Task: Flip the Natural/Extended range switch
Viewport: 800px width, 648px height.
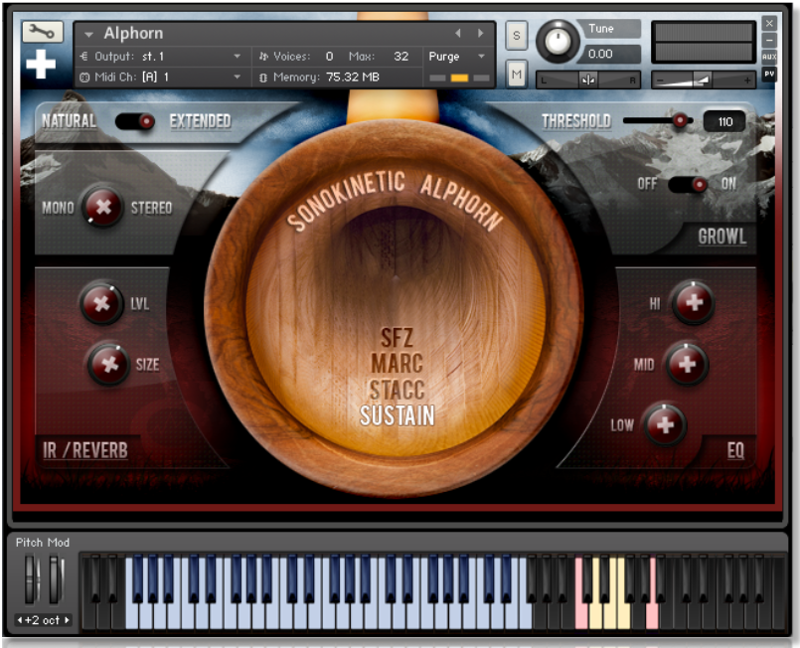Action: click(x=135, y=121)
